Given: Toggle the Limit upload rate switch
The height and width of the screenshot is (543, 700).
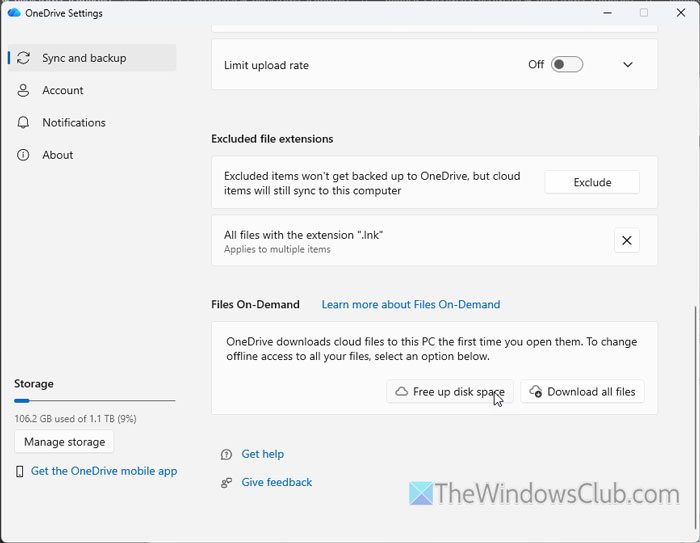Looking at the screenshot, I should pos(567,64).
